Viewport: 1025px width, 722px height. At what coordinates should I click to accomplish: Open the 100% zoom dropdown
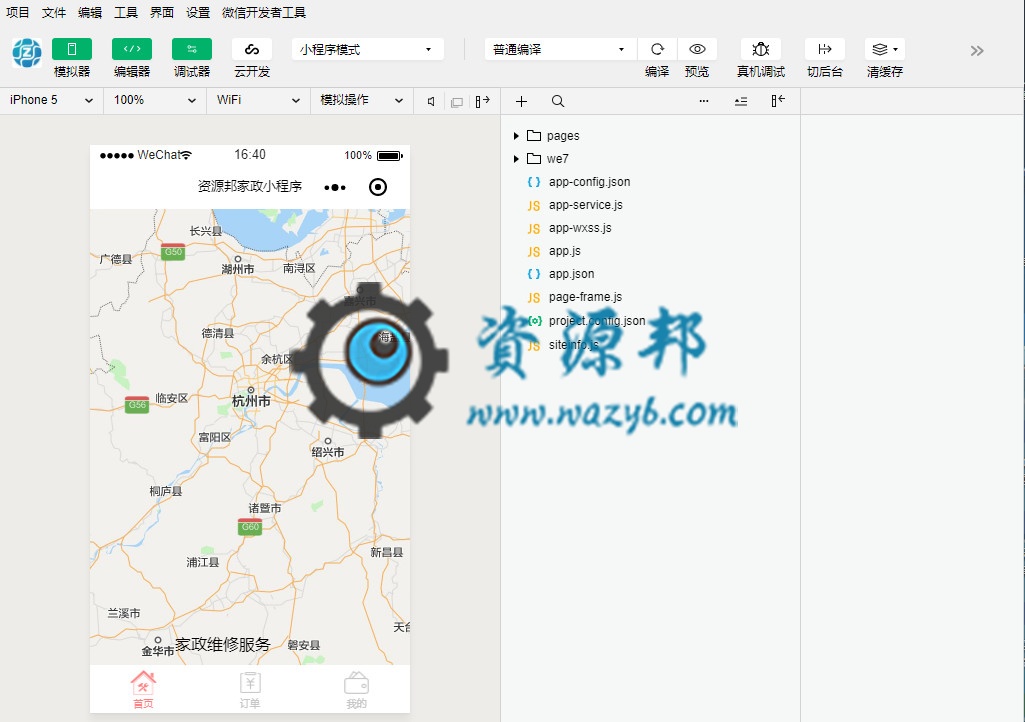(155, 100)
